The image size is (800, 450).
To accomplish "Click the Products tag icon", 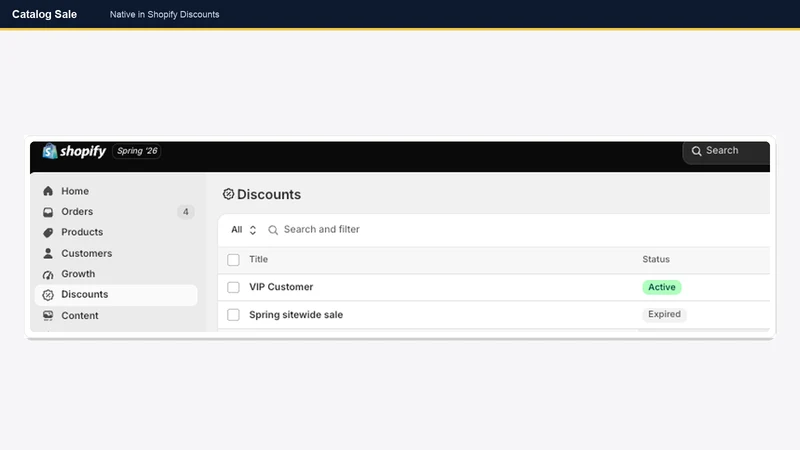I will pos(48,233).
